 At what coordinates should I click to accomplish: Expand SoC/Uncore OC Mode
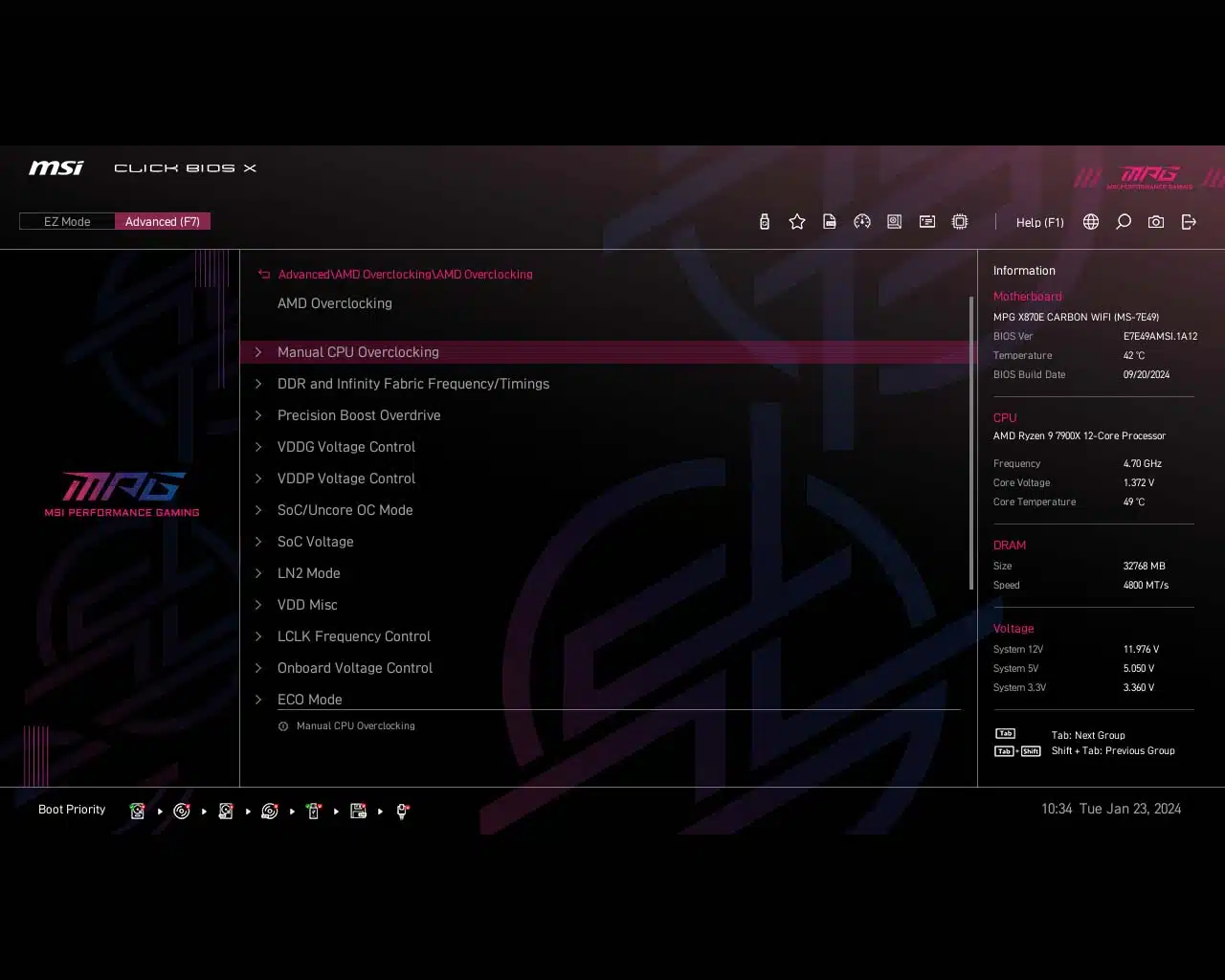tap(608, 510)
